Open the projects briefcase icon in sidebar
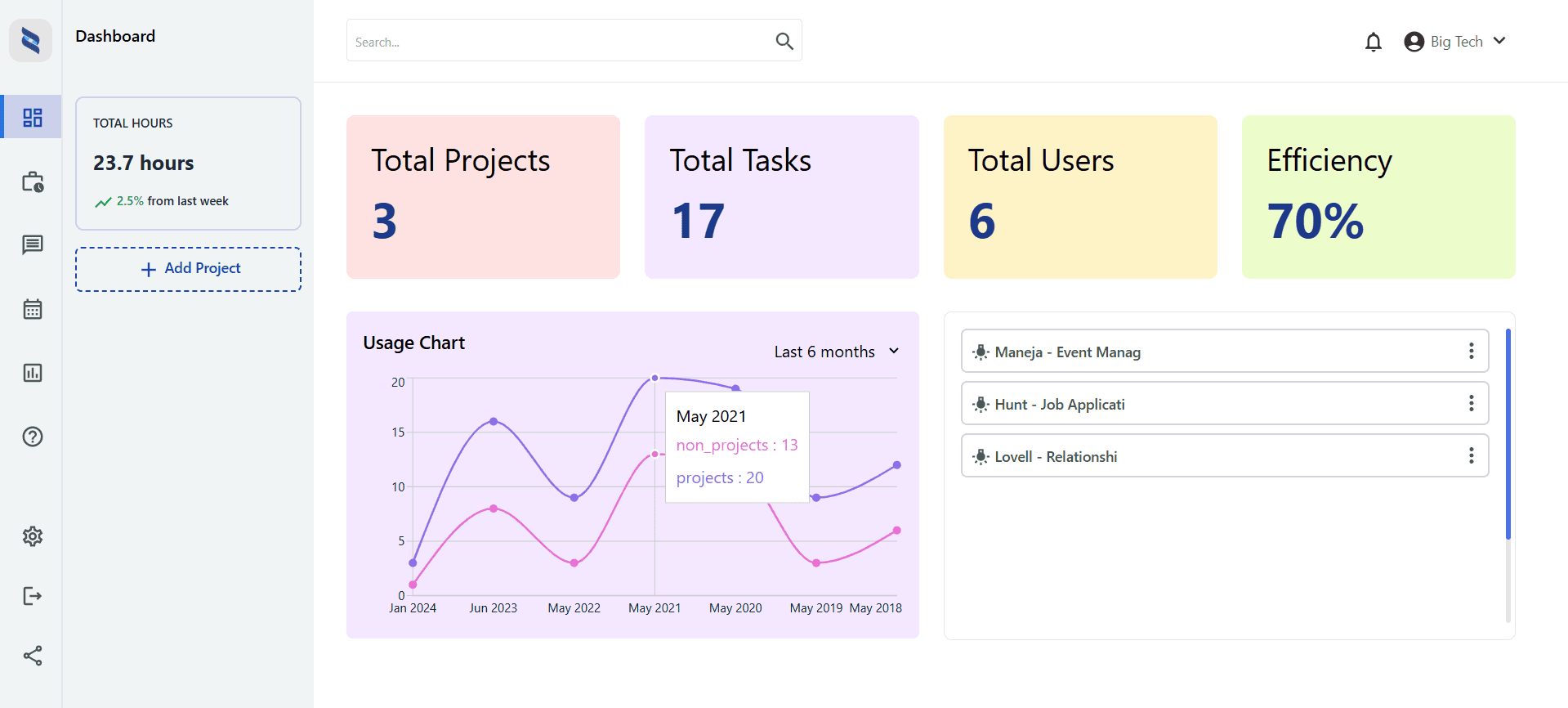Screen dimensions: 1568x708 click(x=33, y=181)
